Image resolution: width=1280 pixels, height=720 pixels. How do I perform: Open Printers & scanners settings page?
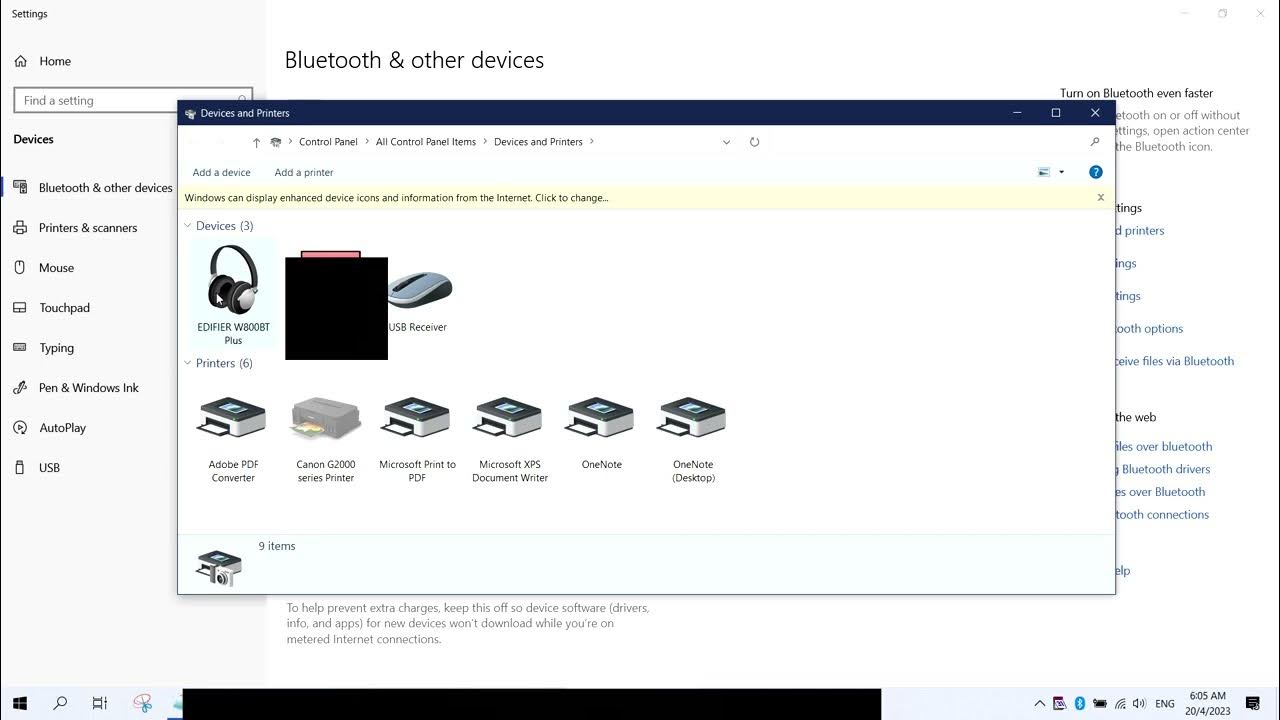(x=88, y=228)
